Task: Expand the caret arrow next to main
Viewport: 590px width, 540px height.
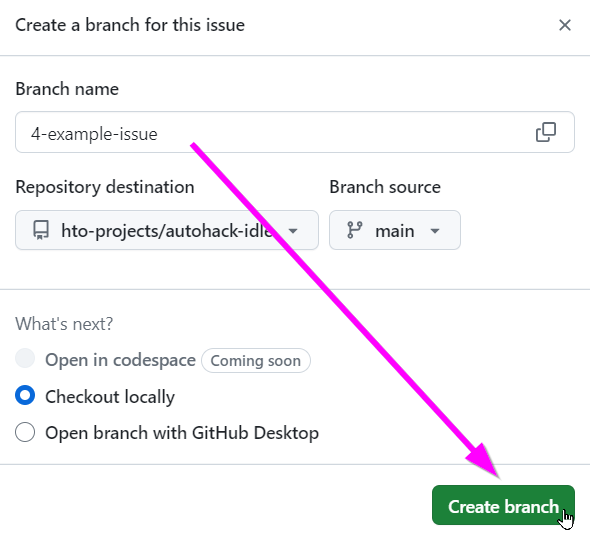Action: 435,231
